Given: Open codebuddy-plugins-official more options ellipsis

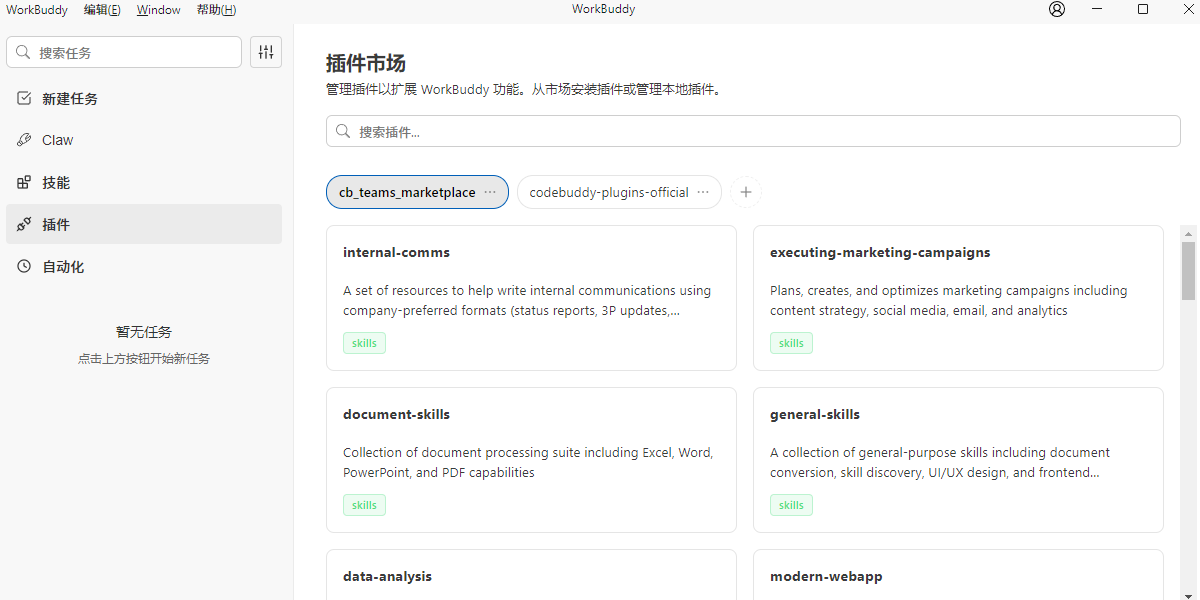Looking at the screenshot, I should (703, 192).
